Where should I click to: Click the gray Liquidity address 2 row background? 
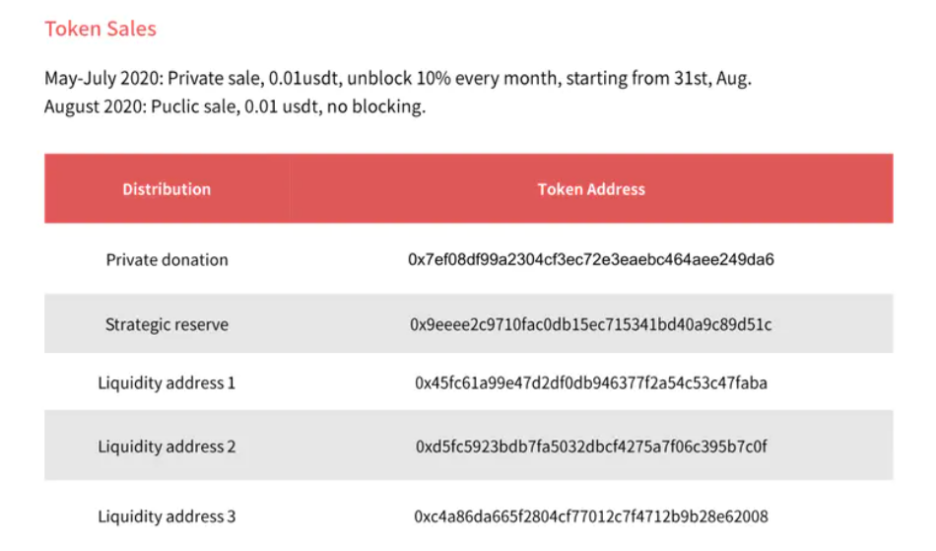(469, 445)
